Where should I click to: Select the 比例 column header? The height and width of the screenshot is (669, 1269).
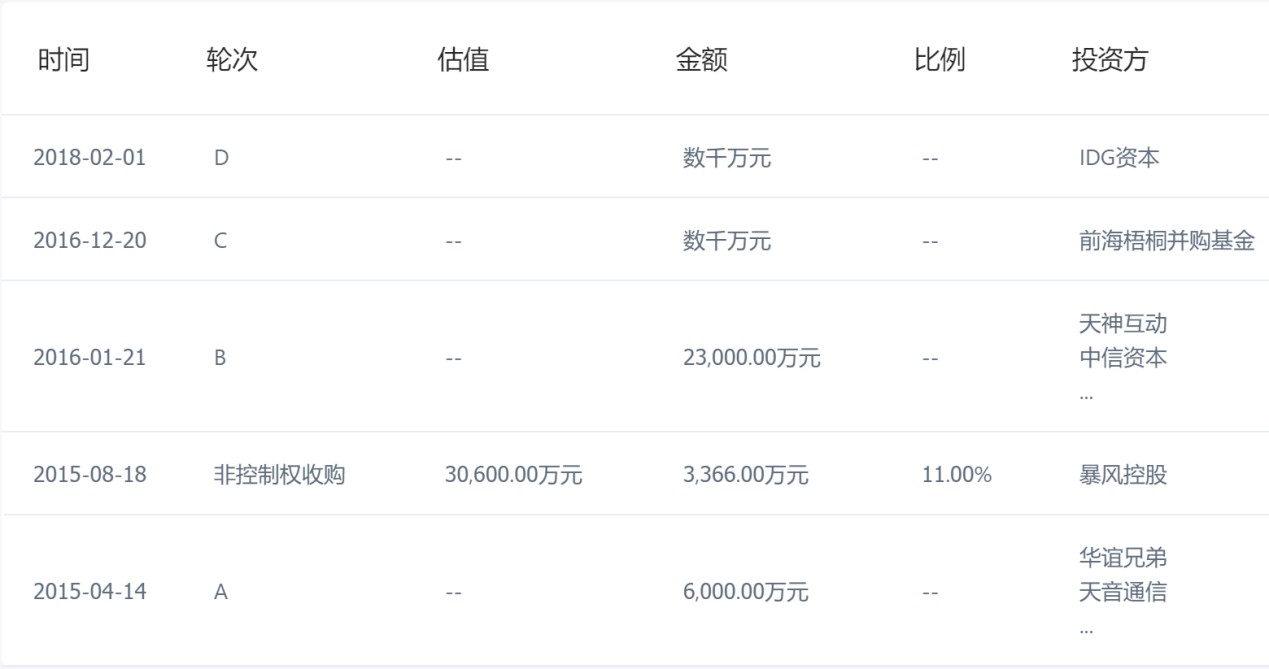[939, 60]
